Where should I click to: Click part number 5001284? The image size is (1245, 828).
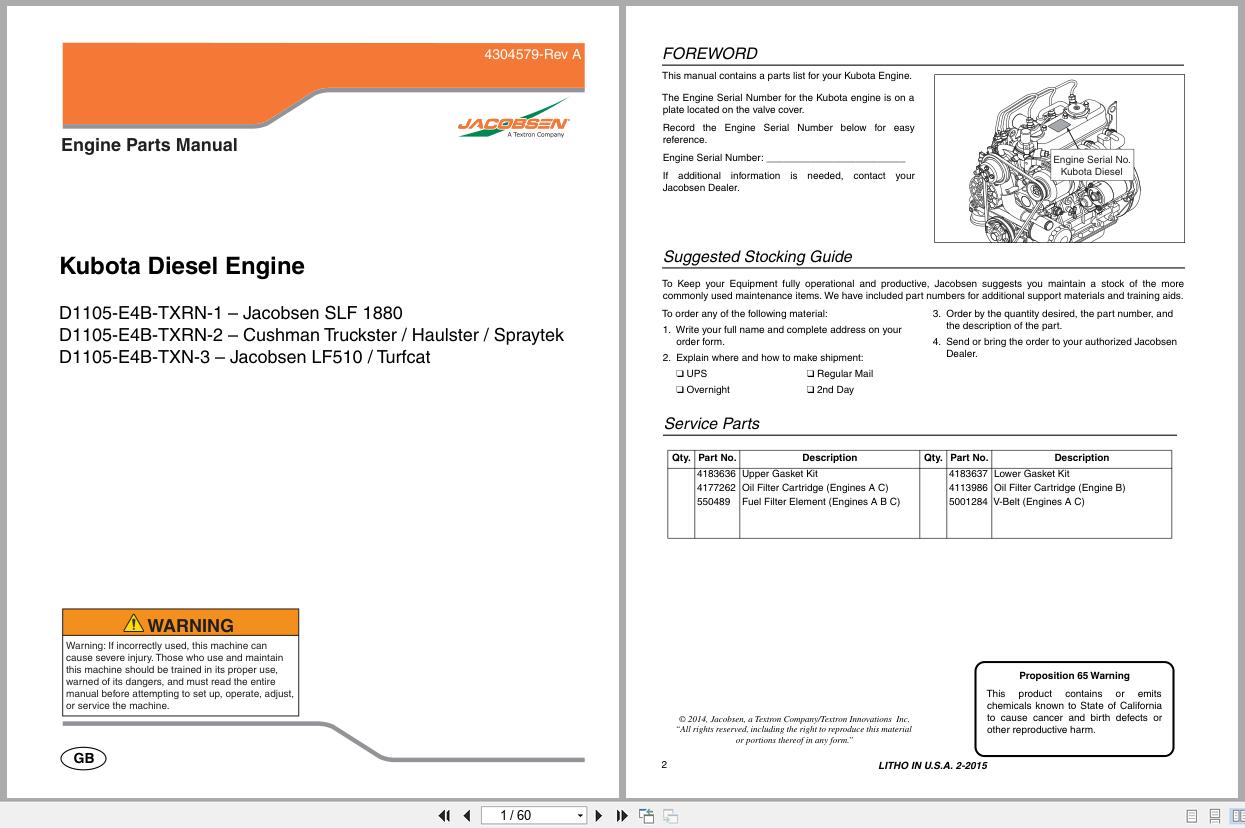[968, 502]
